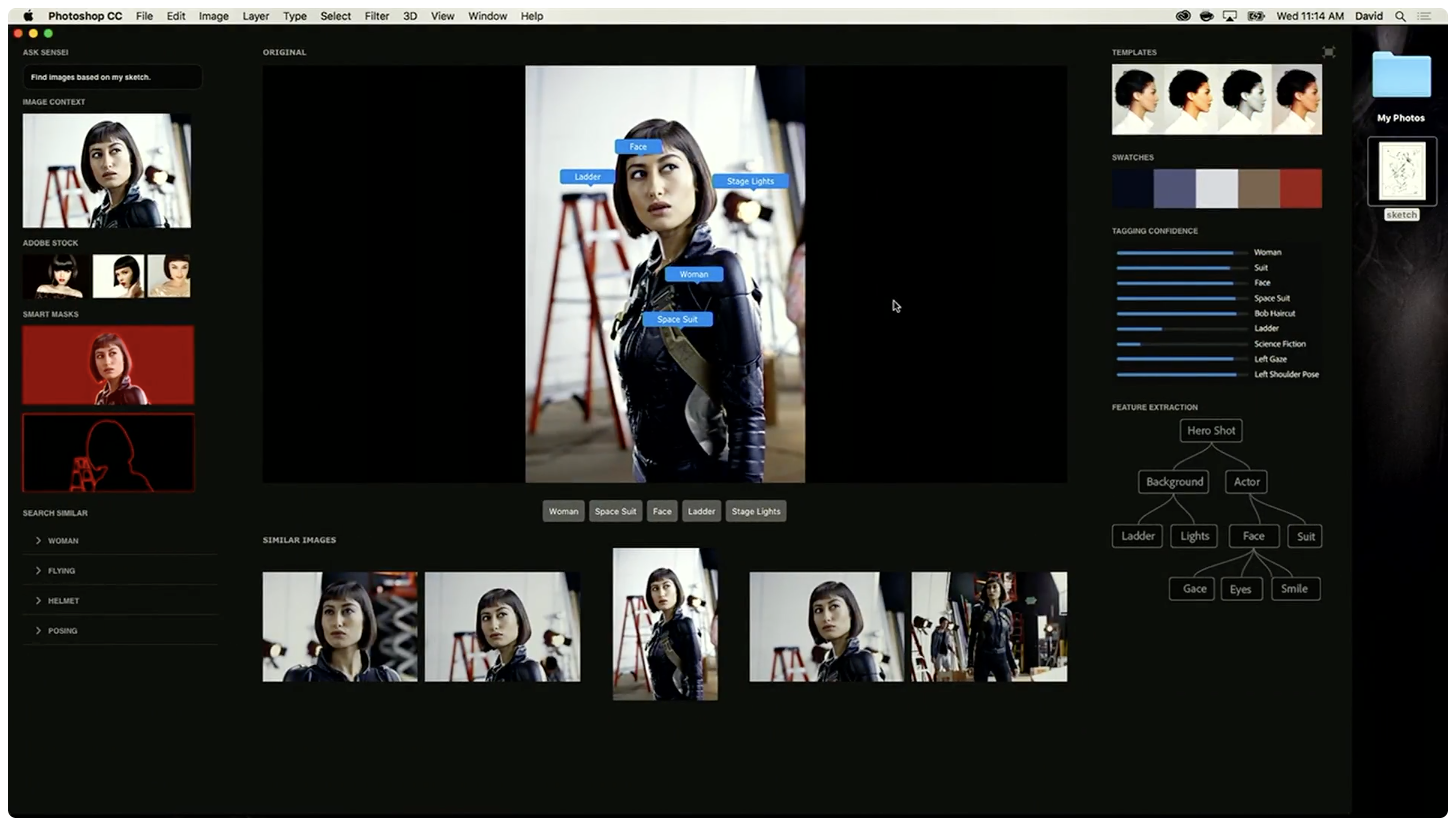Click the blue Space Suit label on photo

coord(677,319)
